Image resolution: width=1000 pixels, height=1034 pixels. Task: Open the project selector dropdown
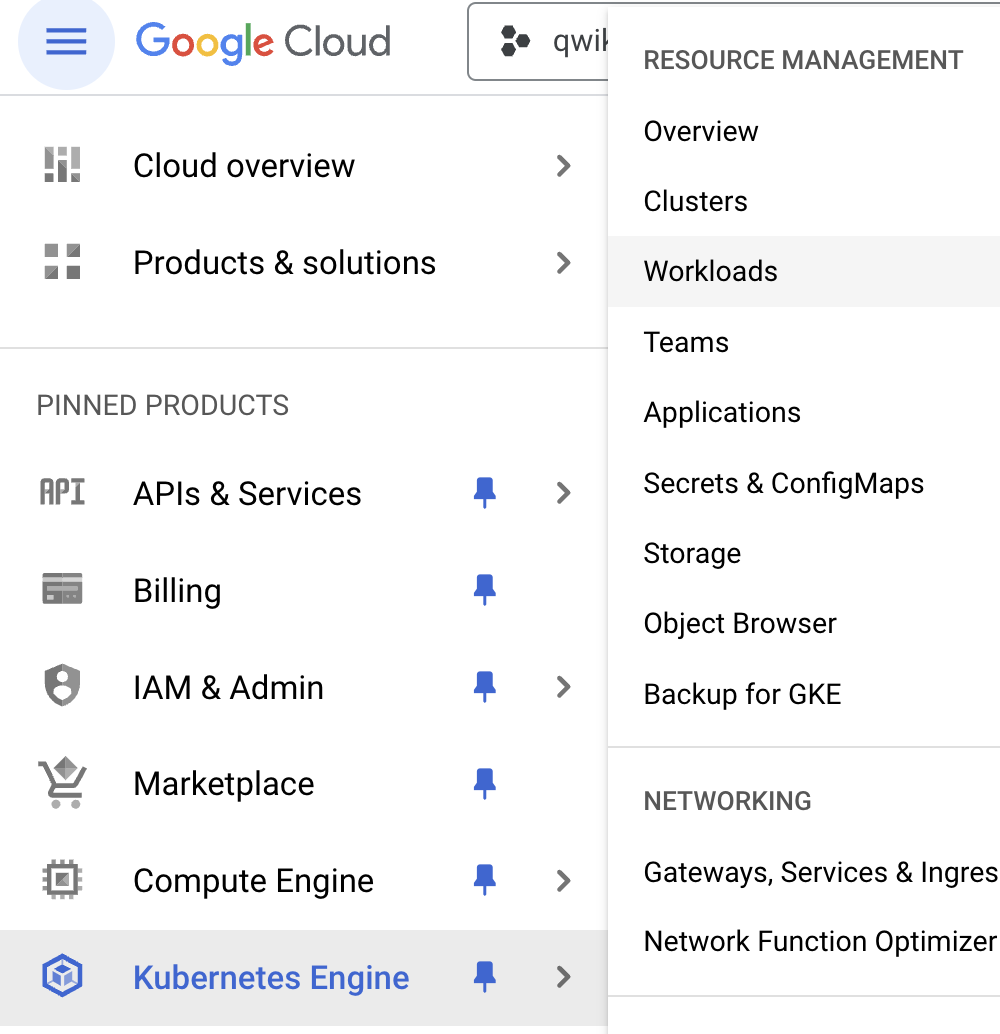pyautogui.click(x=540, y=42)
